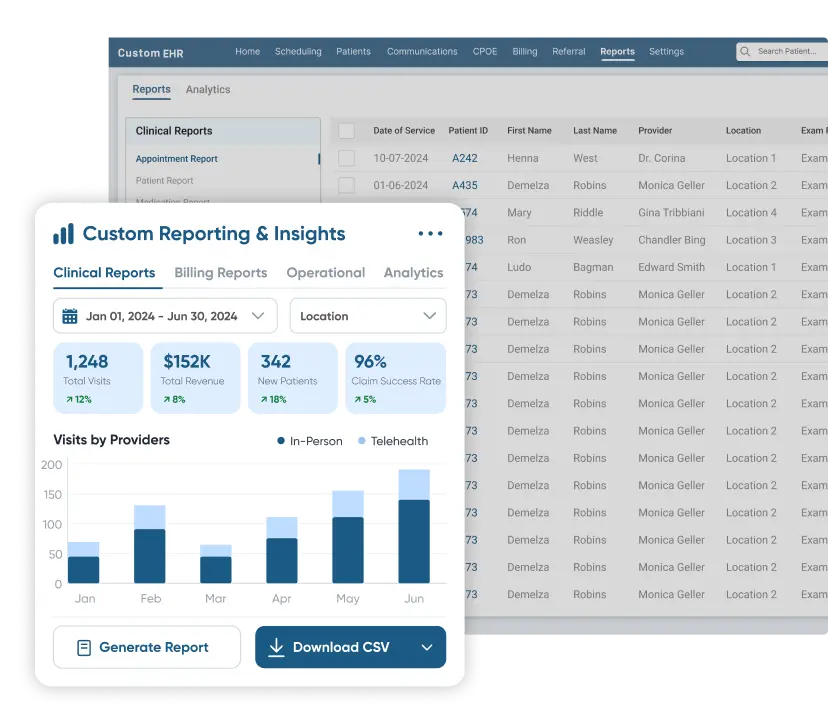Click the calendar icon in date range field

[70, 316]
